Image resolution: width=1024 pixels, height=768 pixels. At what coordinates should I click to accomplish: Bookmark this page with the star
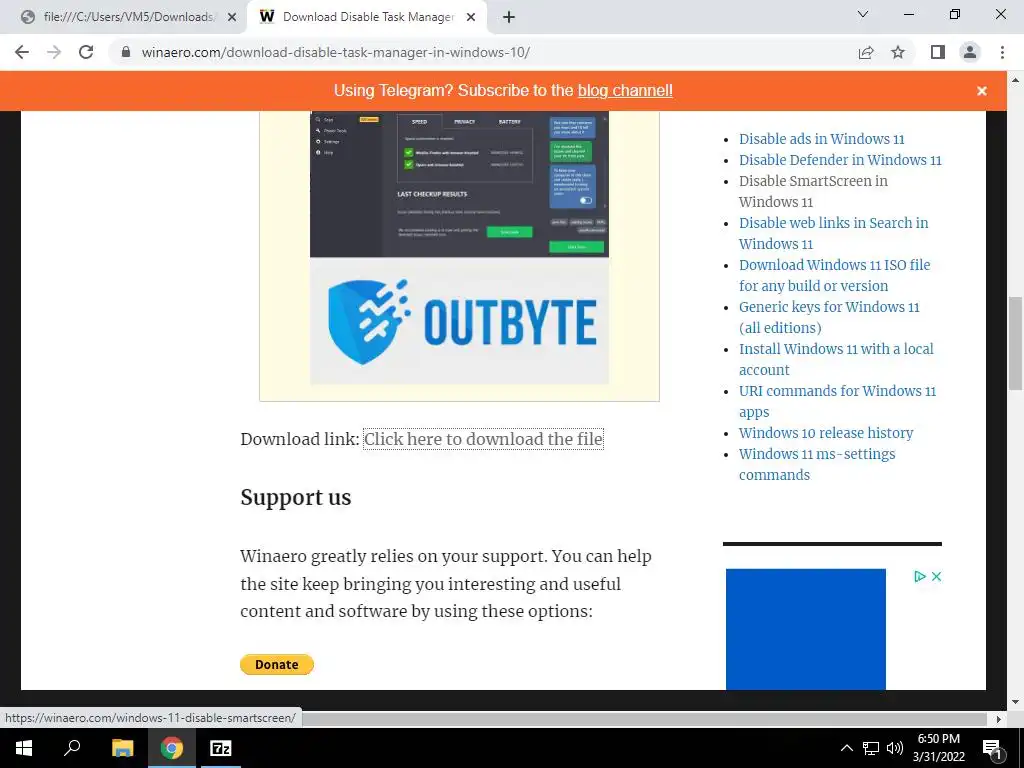pos(898,52)
